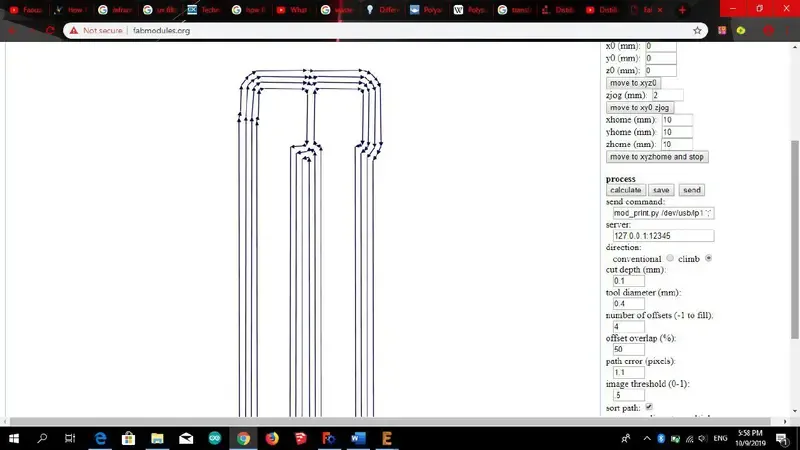
Task: Switch to the What YouTube tab
Action: pos(293,10)
